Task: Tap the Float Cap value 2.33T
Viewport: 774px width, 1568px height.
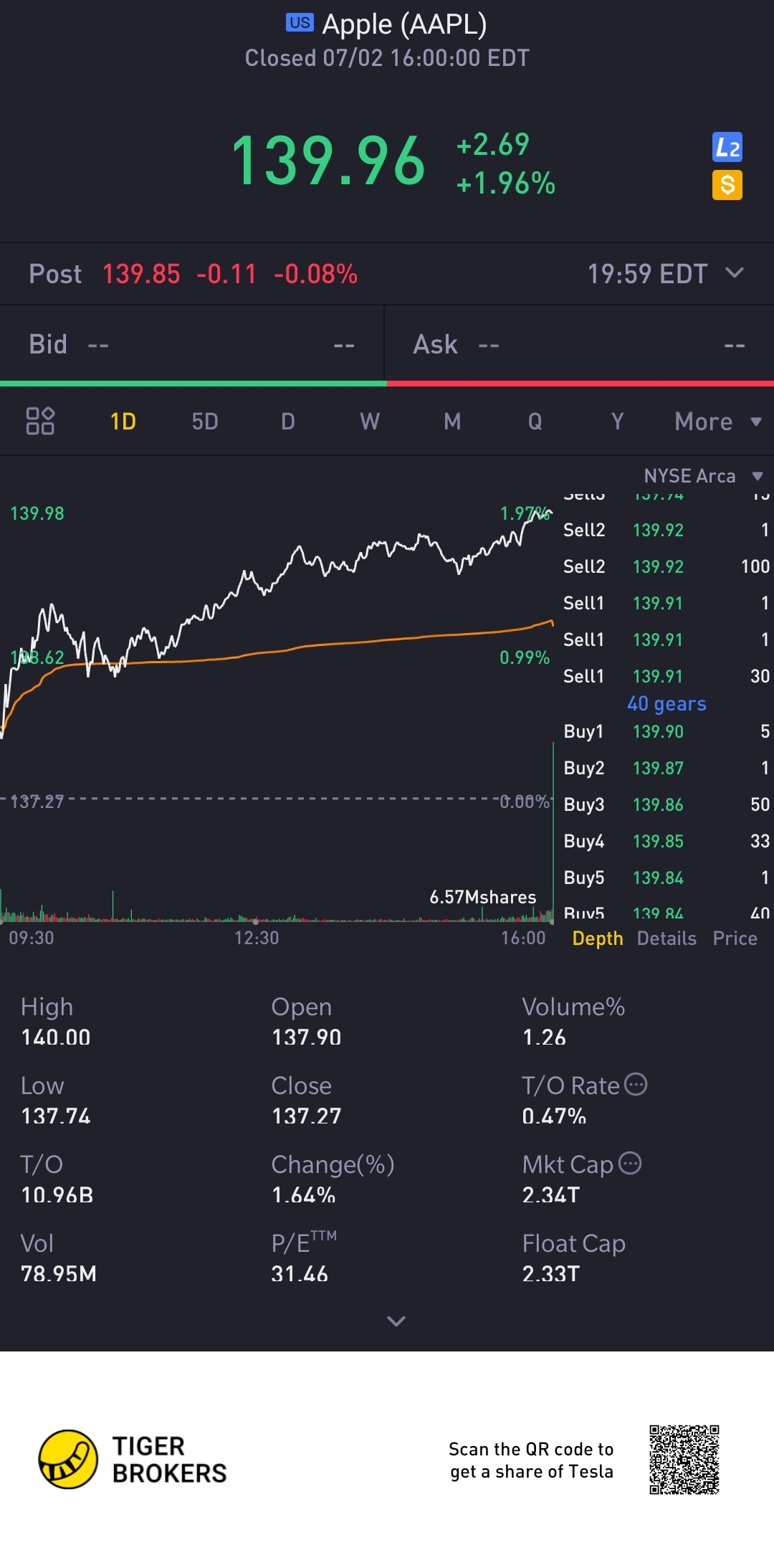Action: click(x=551, y=1274)
